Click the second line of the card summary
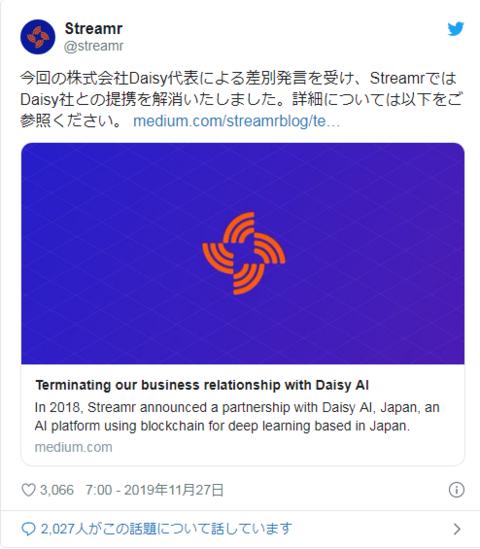Viewport: 480px width, 549px height. [222, 426]
